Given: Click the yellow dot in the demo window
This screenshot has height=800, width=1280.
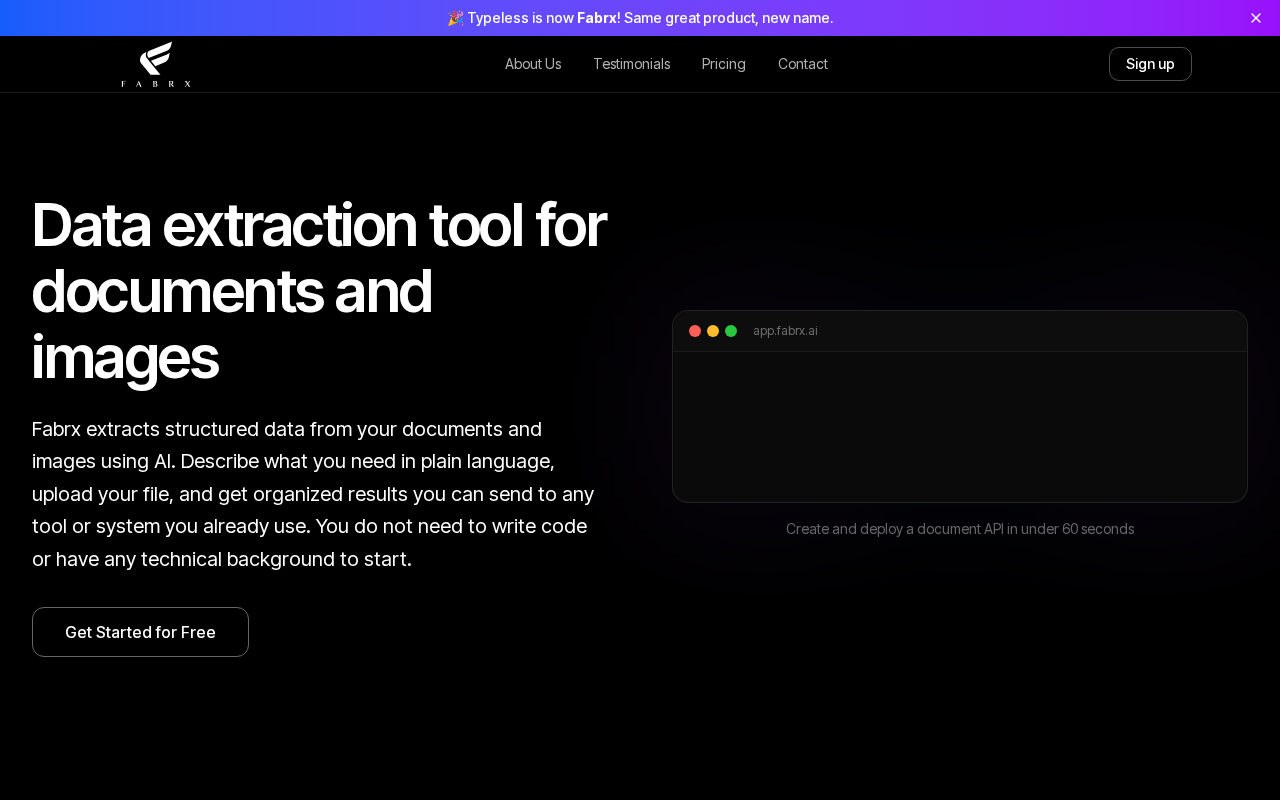Looking at the screenshot, I should (x=713, y=331).
